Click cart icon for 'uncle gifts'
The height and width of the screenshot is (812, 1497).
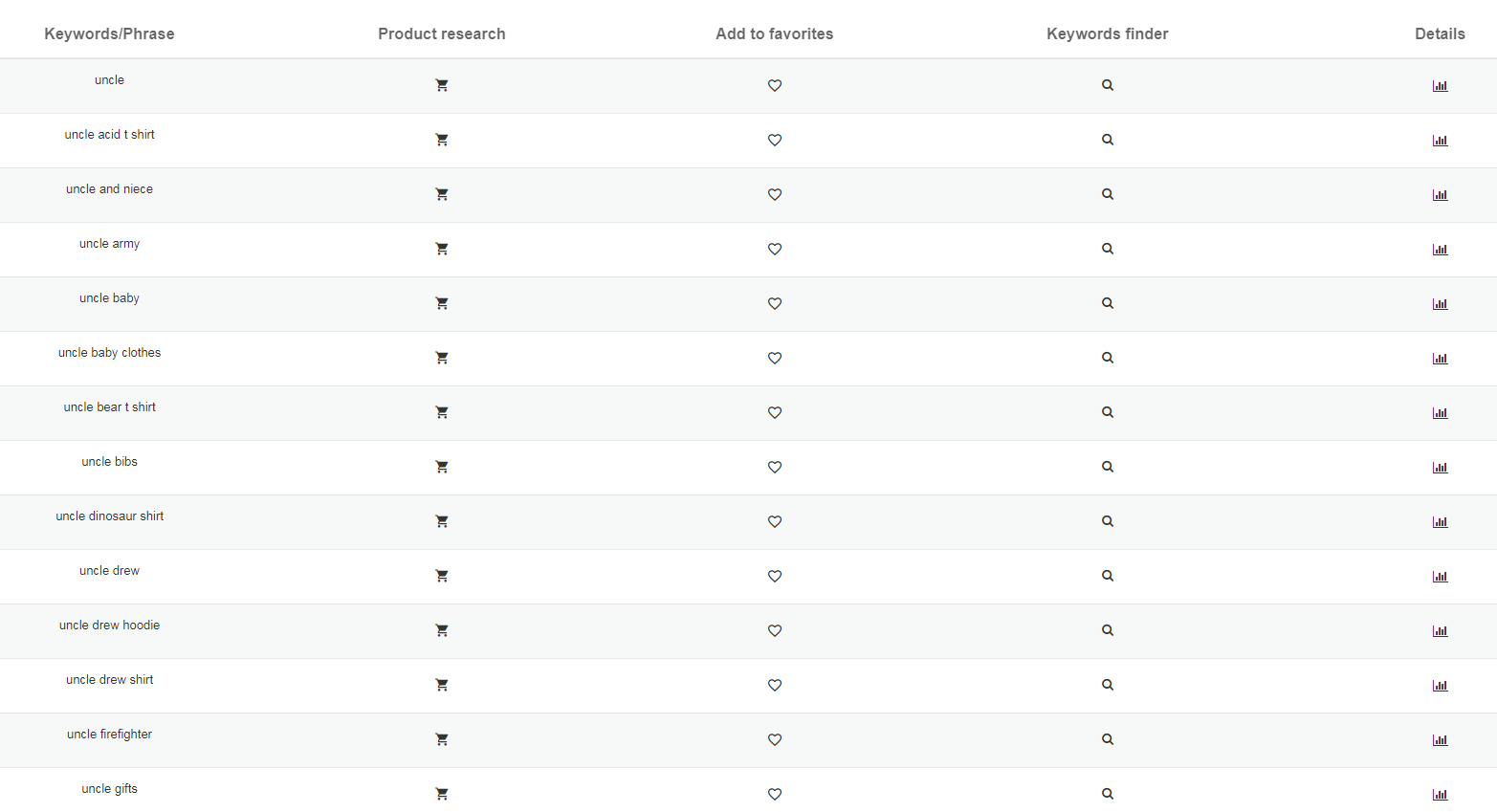pyautogui.click(x=442, y=794)
